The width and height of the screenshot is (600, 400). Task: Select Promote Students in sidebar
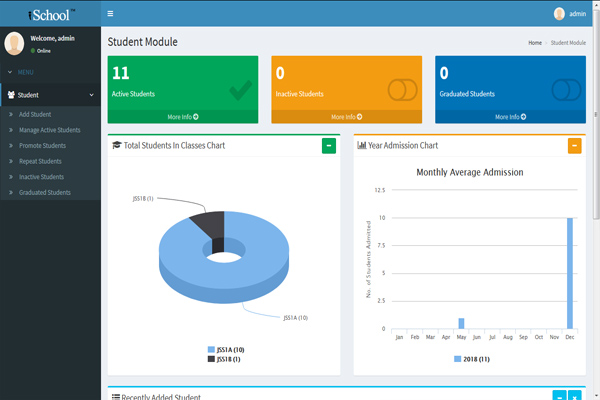click(41, 146)
